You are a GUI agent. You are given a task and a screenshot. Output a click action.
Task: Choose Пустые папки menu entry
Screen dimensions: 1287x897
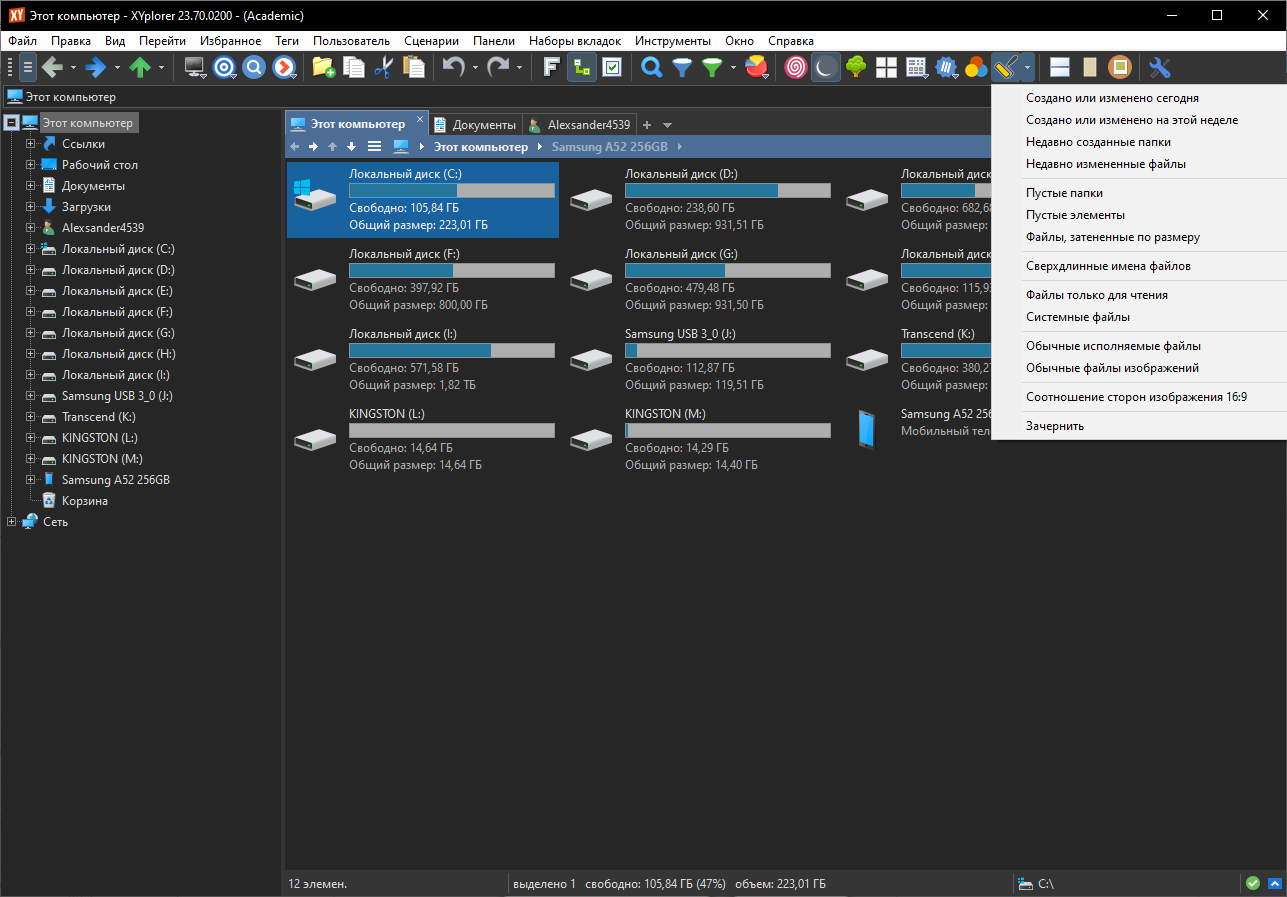(1064, 193)
